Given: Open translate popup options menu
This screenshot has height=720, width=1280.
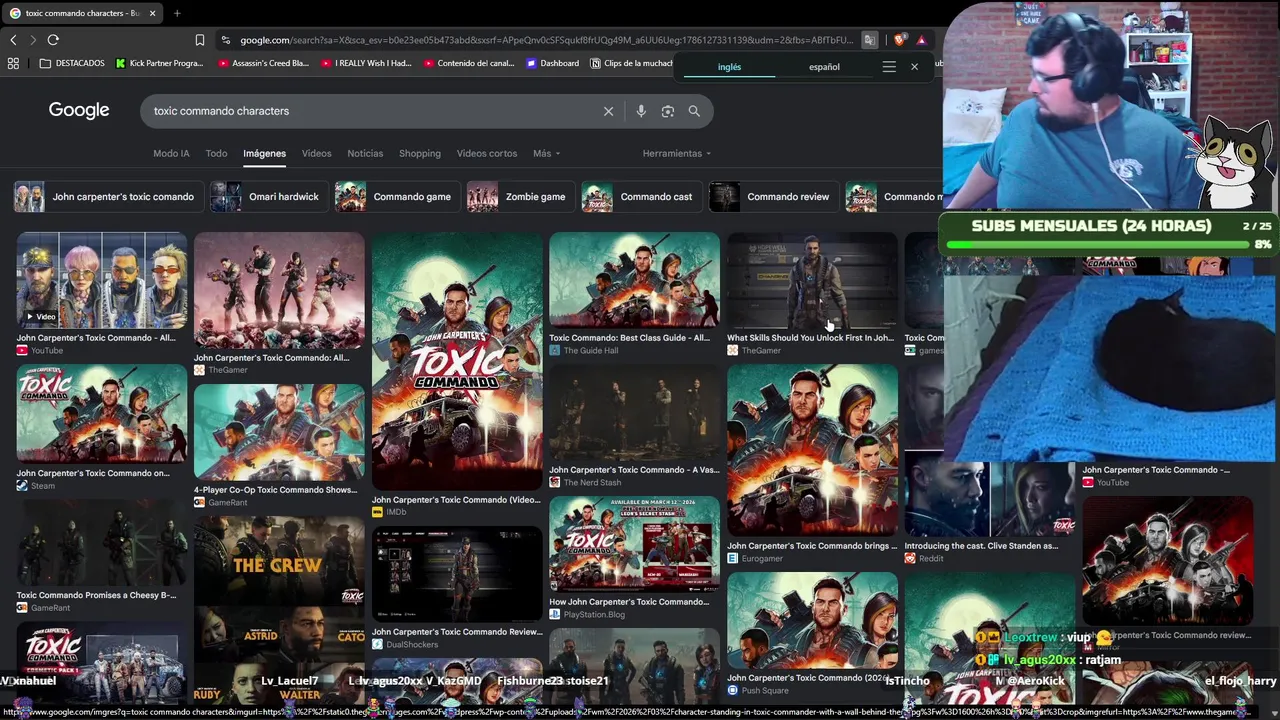Looking at the screenshot, I should (x=889, y=67).
